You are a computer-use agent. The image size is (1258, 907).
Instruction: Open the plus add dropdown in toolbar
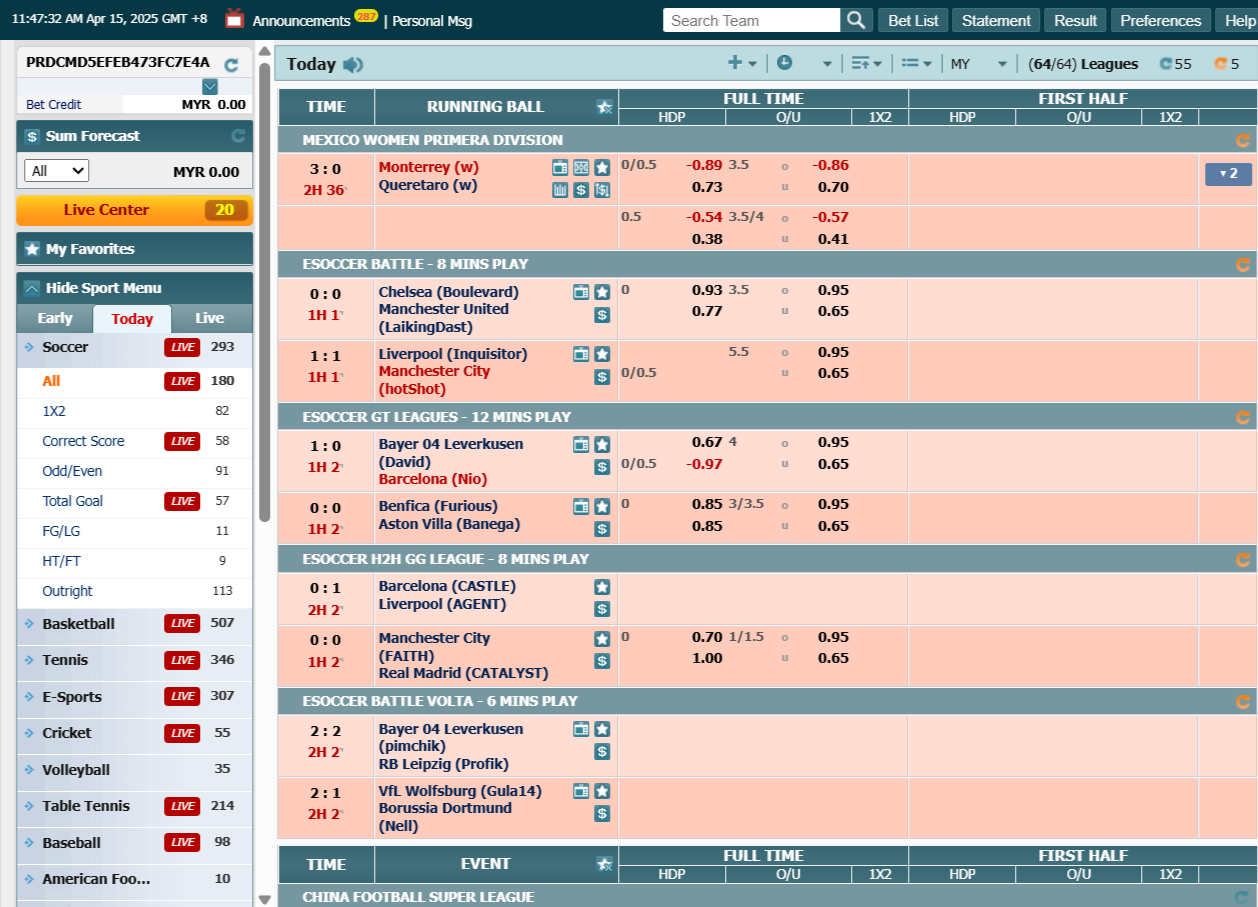click(742, 63)
